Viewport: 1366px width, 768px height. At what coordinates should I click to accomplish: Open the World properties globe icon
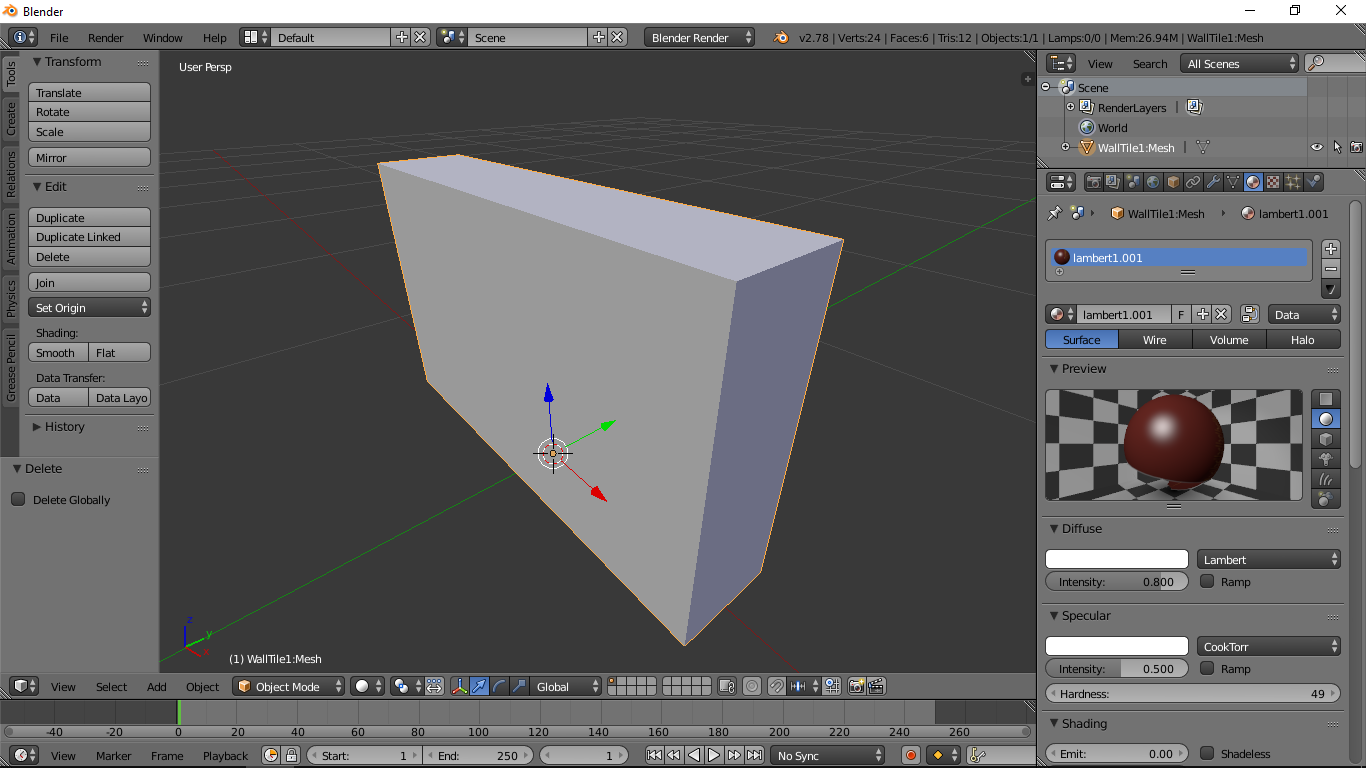(1153, 182)
